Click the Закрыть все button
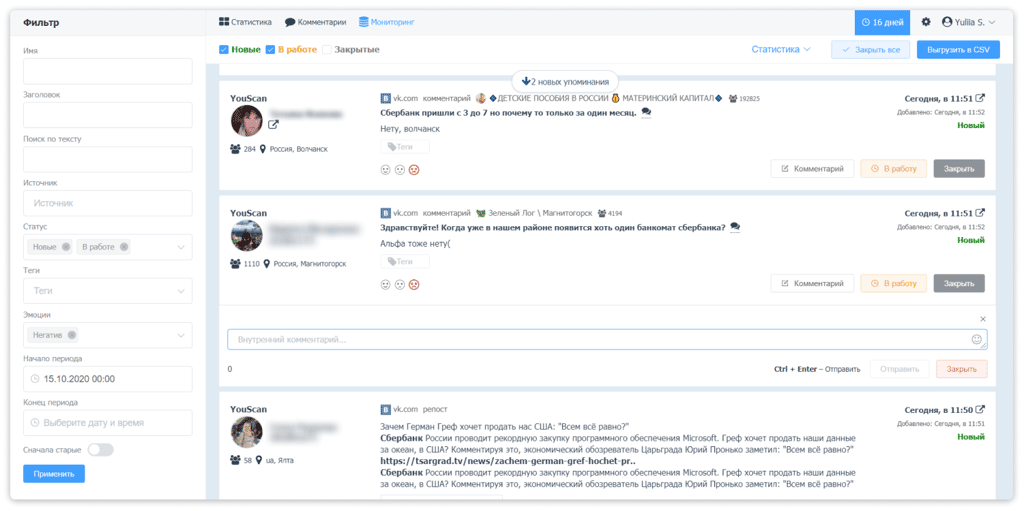Image resolution: width=1024 pixels, height=511 pixels. point(870,50)
